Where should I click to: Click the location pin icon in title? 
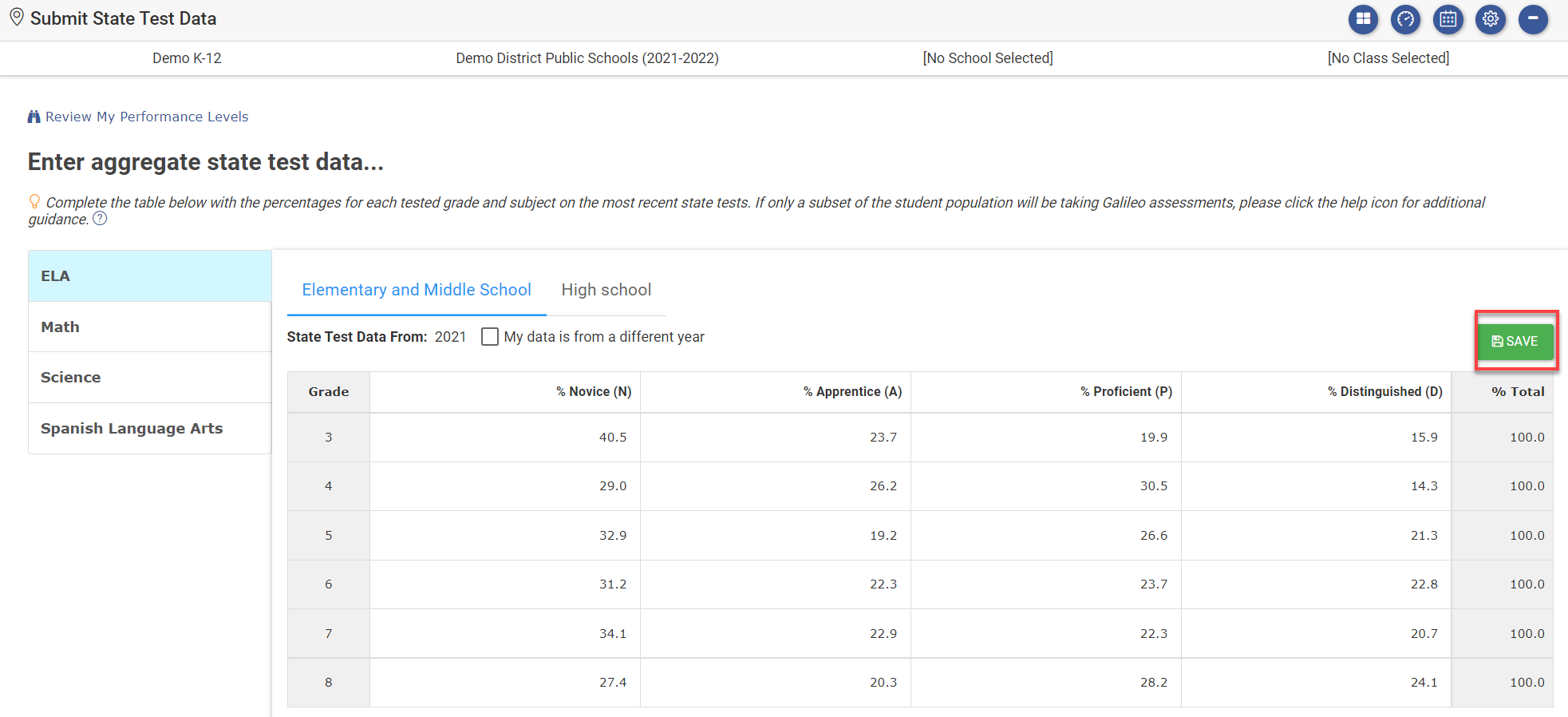[16, 18]
